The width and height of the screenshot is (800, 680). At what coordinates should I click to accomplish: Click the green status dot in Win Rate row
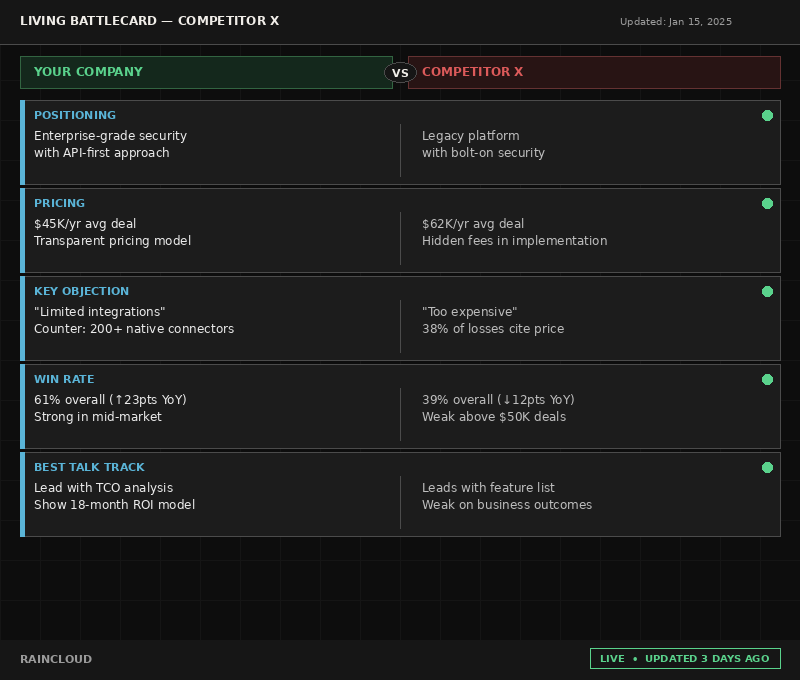point(767,379)
